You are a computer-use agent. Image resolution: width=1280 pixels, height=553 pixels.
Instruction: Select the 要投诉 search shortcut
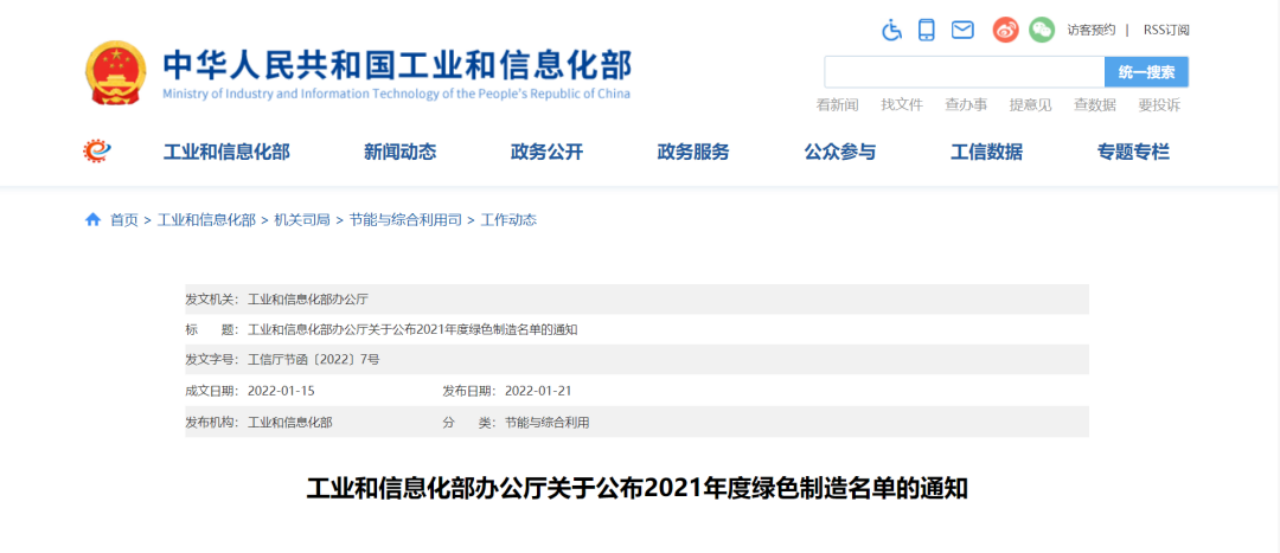[1159, 105]
